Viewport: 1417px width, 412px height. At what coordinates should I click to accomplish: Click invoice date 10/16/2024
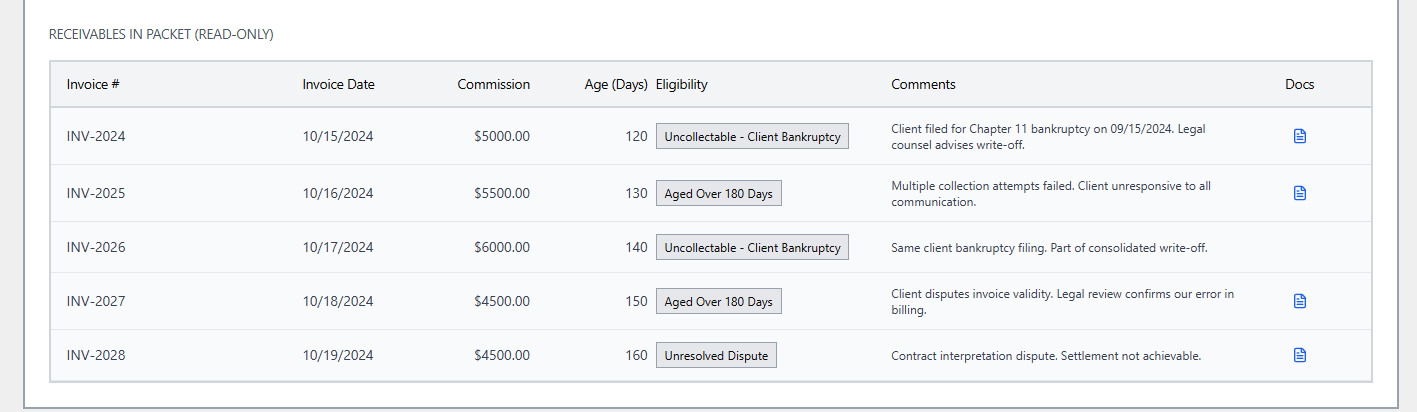coord(338,193)
